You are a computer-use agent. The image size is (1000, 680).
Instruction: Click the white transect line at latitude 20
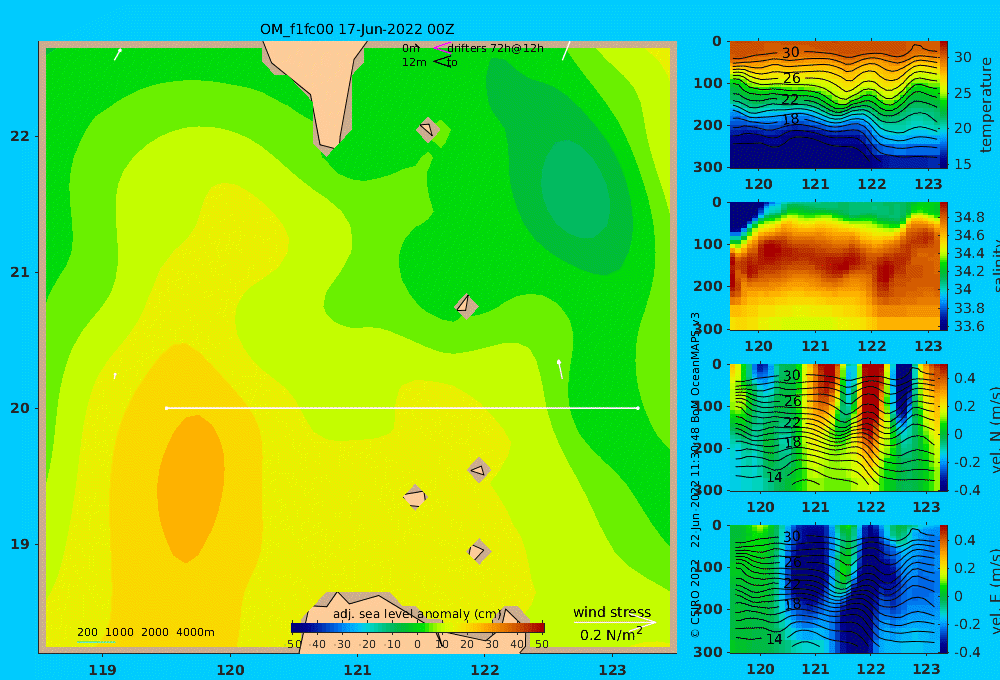point(402,408)
